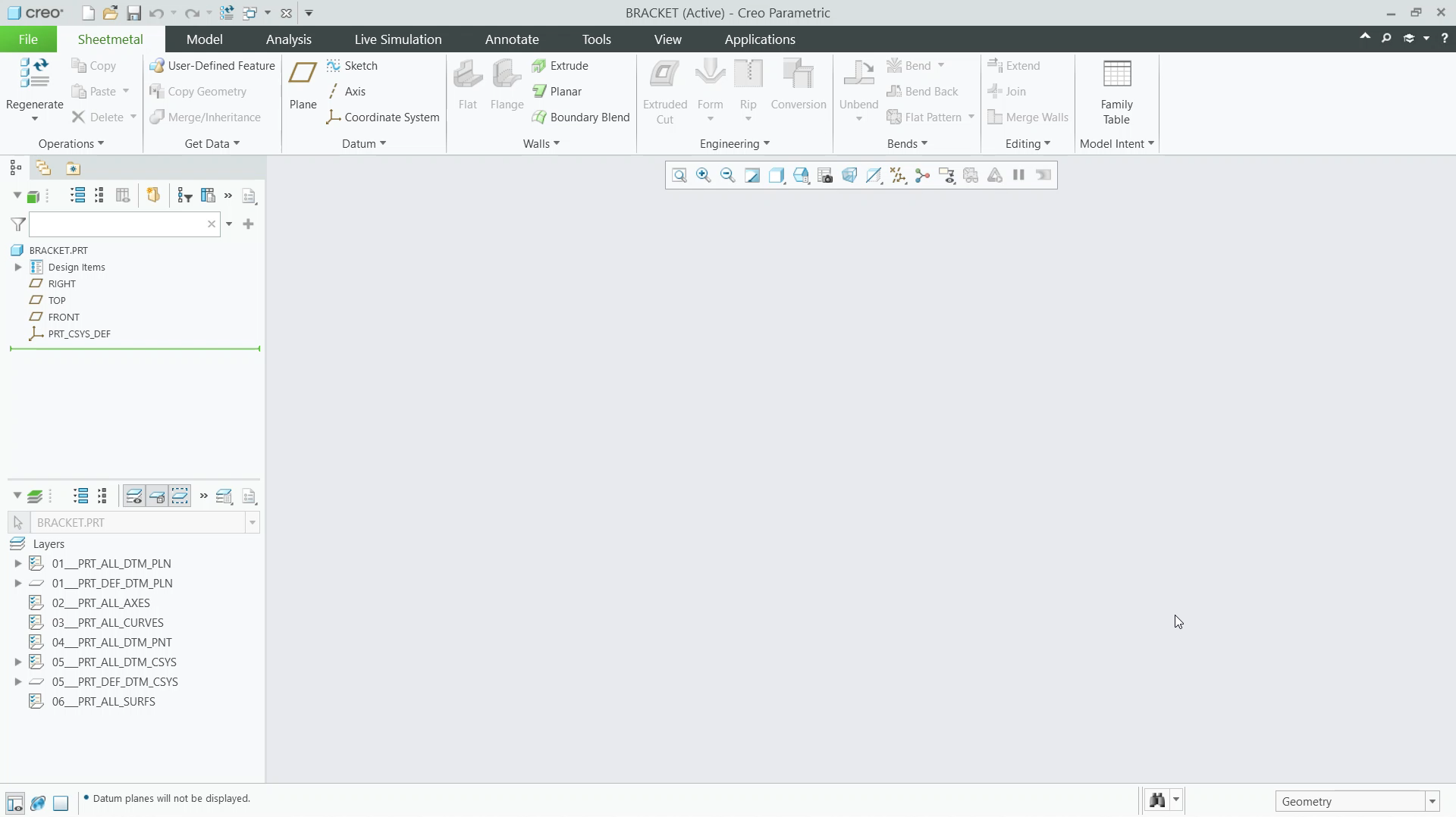This screenshot has width=1456, height=817.
Task: Click the Zoom Out magnifier icon
Action: 728,175
